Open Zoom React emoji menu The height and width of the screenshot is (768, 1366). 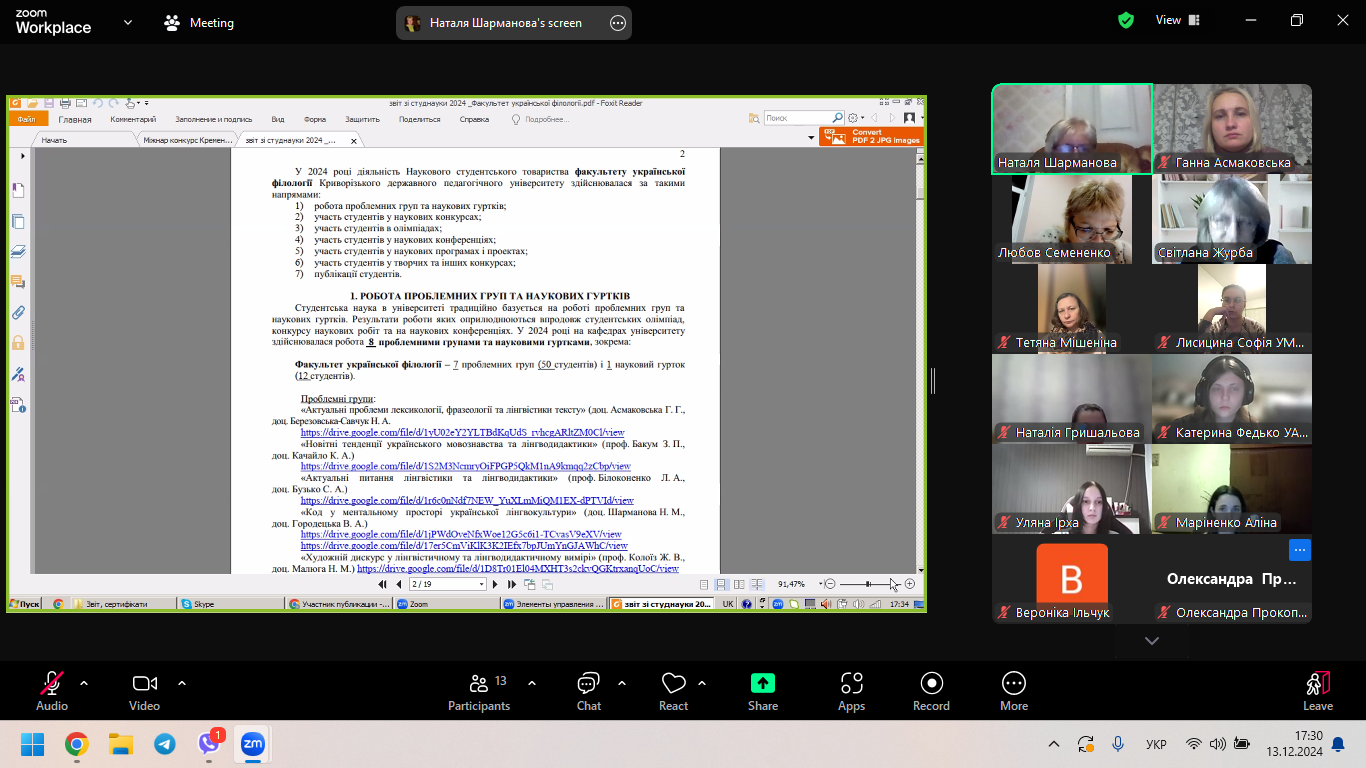point(673,692)
